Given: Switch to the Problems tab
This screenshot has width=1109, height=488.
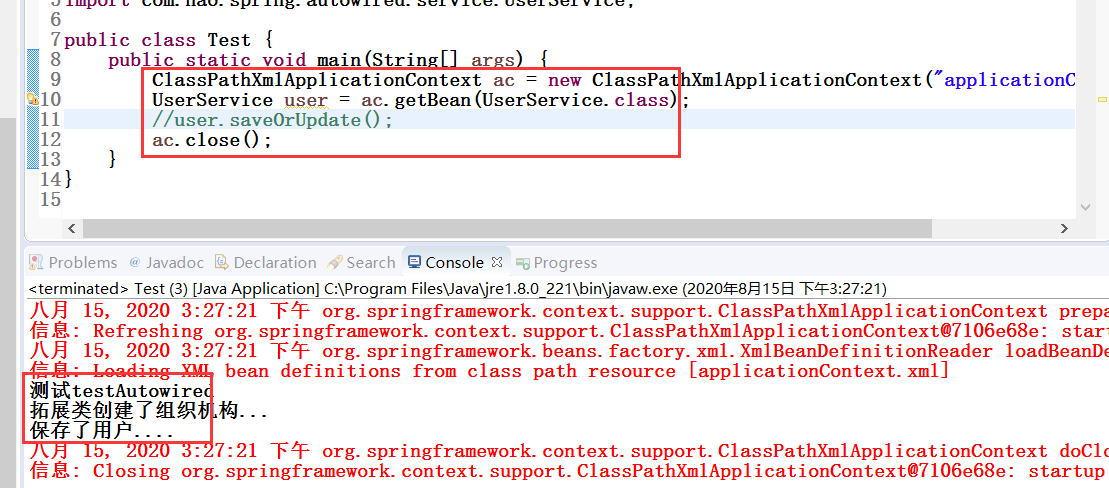Looking at the screenshot, I should pyautogui.click(x=73, y=262).
